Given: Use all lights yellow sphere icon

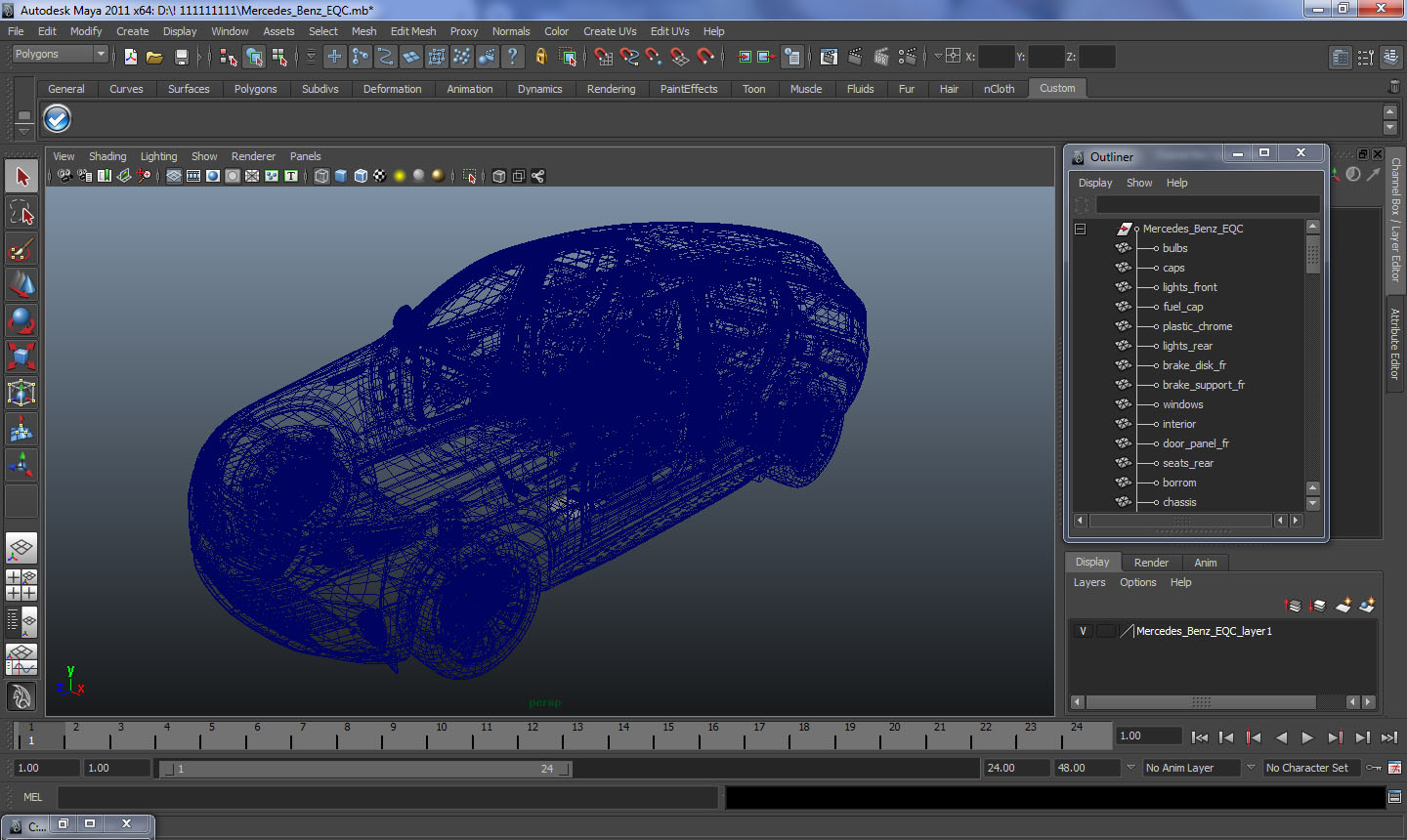Looking at the screenshot, I should click(399, 176).
